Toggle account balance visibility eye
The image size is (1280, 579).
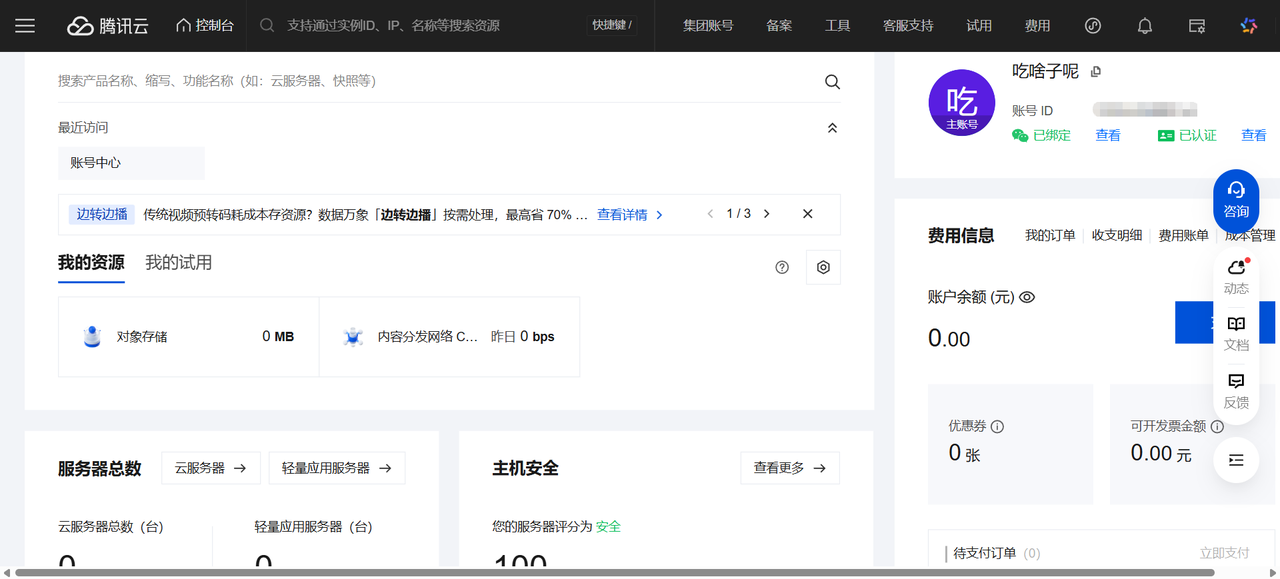pos(1027,297)
